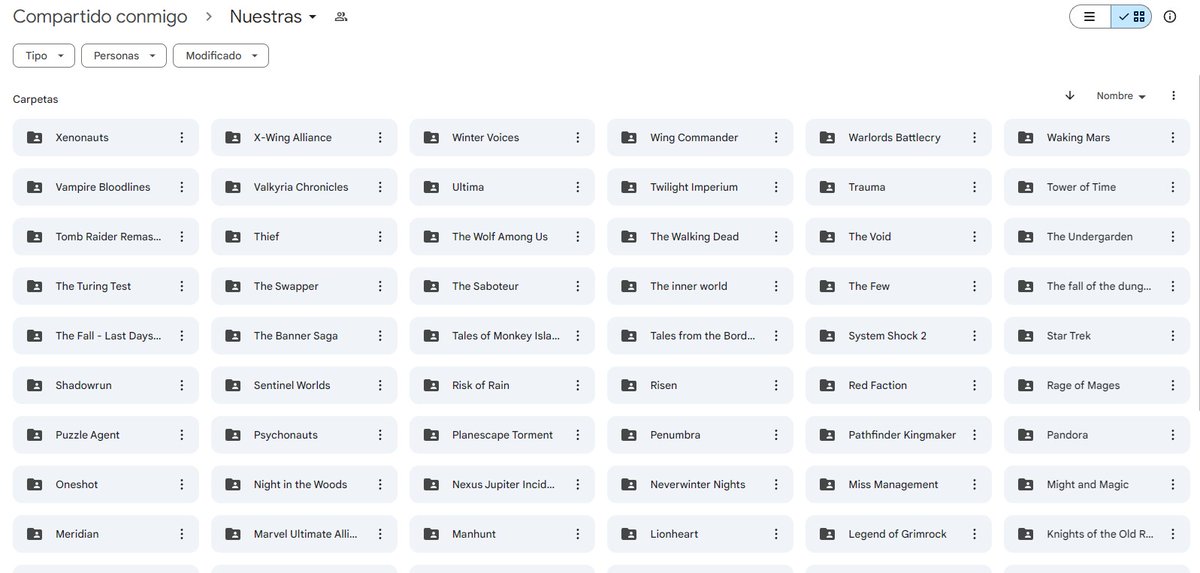Open the Nombre sort options dropdown
The height and width of the screenshot is (573, 1200).
[x=1121, y=96]
